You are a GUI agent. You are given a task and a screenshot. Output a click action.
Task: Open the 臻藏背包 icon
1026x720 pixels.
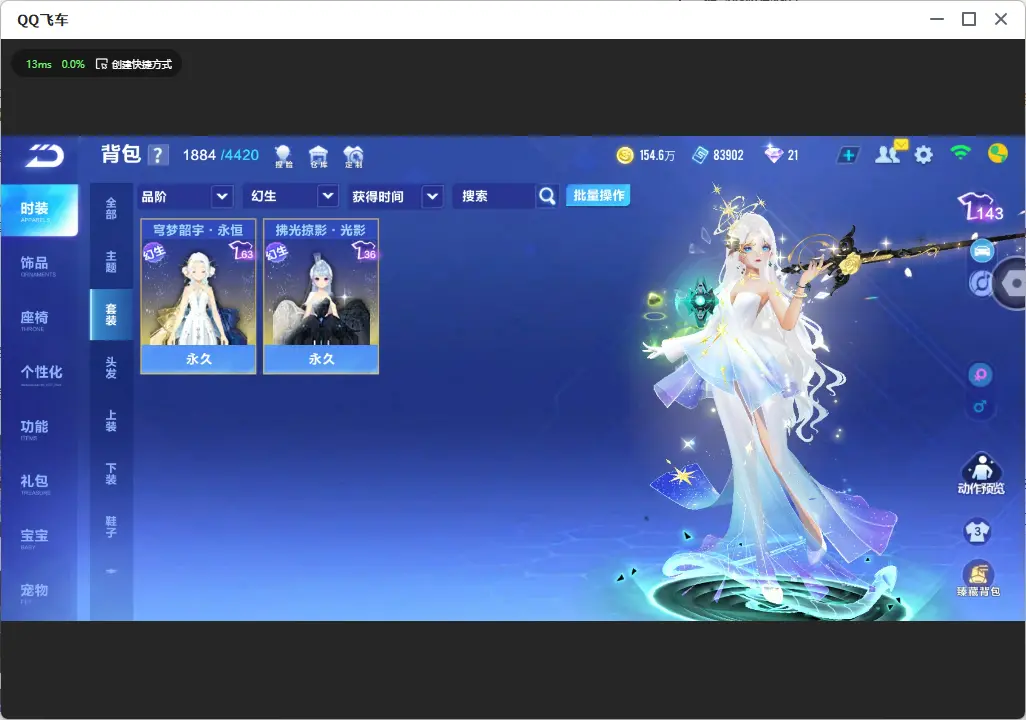coord(978,579)
